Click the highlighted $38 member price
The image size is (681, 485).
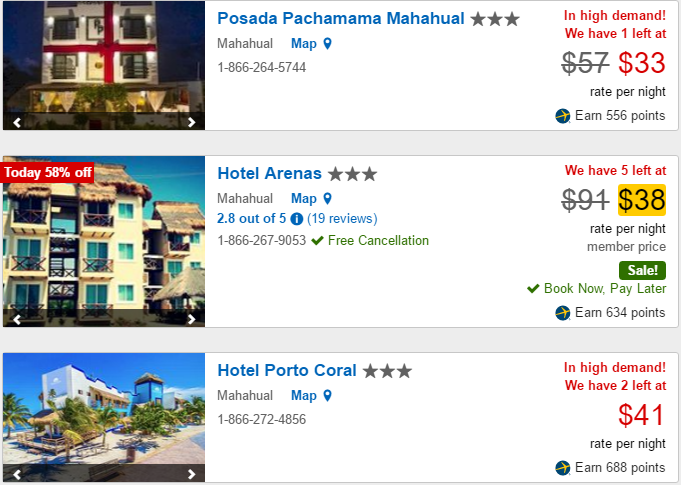[x=642, y=201]
